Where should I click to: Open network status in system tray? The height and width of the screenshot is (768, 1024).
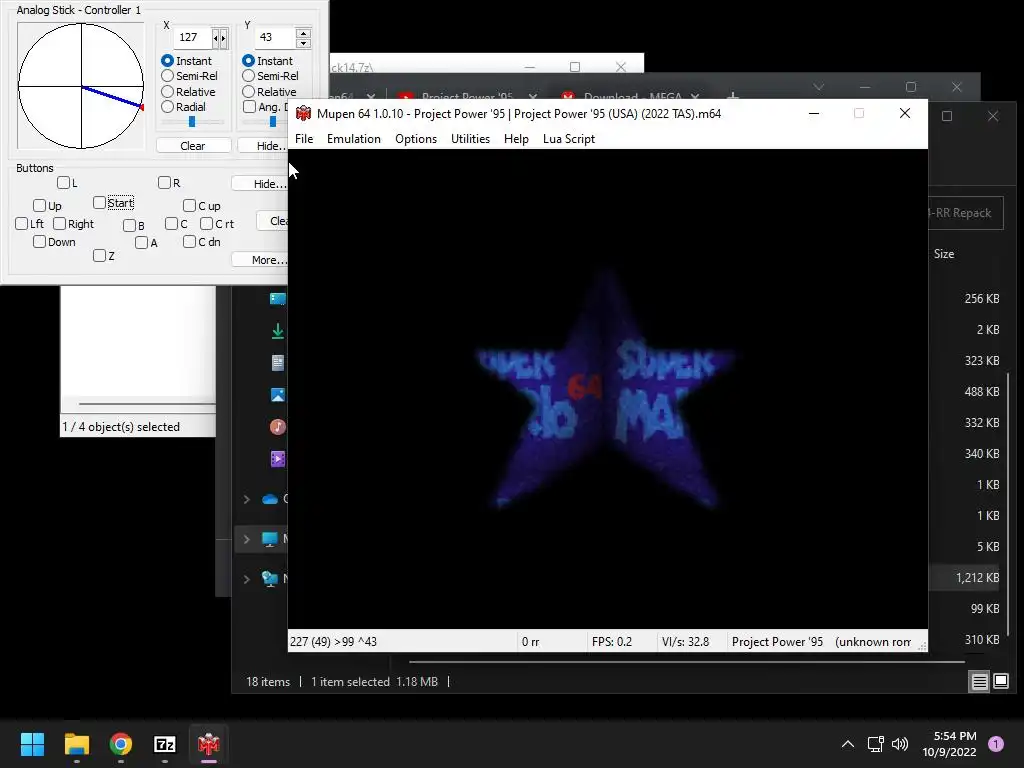click(x=875, y=744)
